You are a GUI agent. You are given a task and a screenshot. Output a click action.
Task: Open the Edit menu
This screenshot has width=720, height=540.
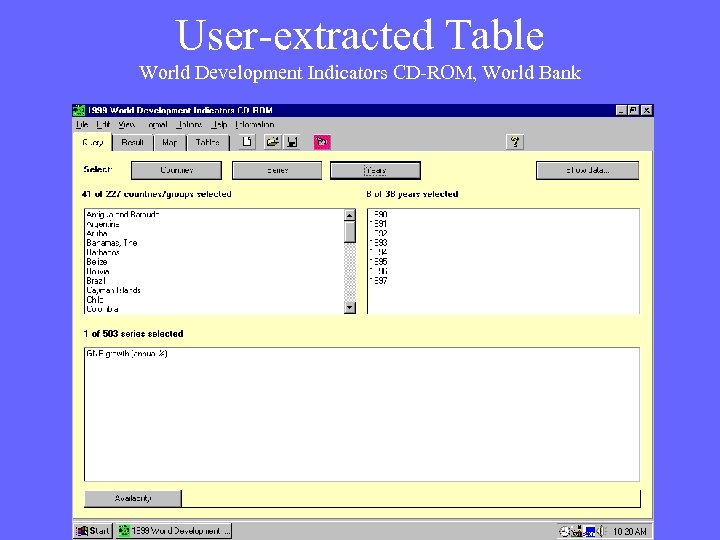pyautogui.click(x=103, y=124)
